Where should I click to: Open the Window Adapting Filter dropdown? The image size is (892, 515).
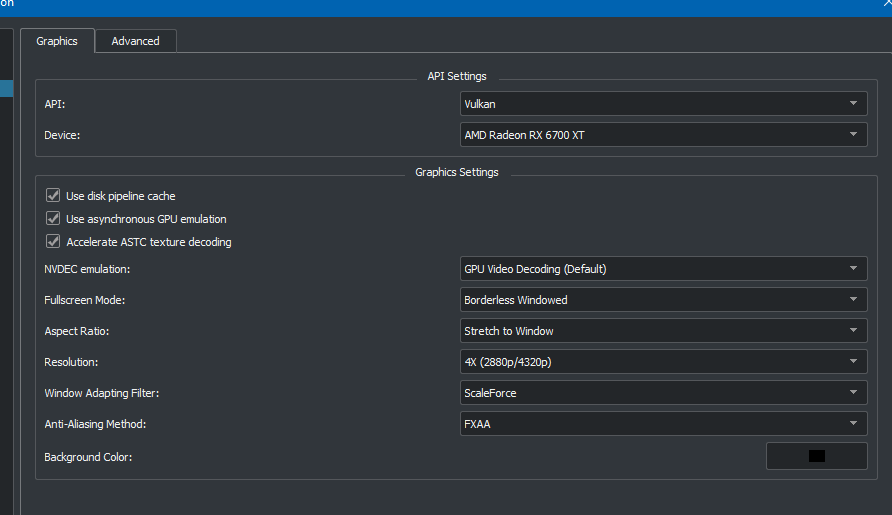[663, 393]
